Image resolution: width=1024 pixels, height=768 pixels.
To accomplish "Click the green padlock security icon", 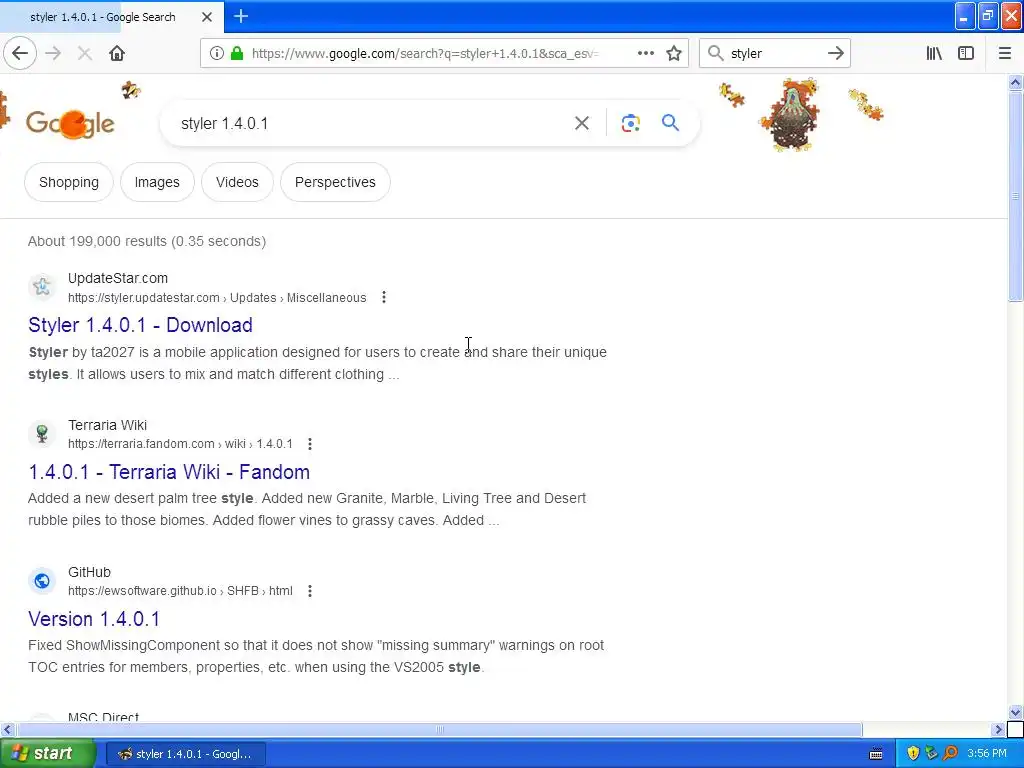I will tap(237, 54).
